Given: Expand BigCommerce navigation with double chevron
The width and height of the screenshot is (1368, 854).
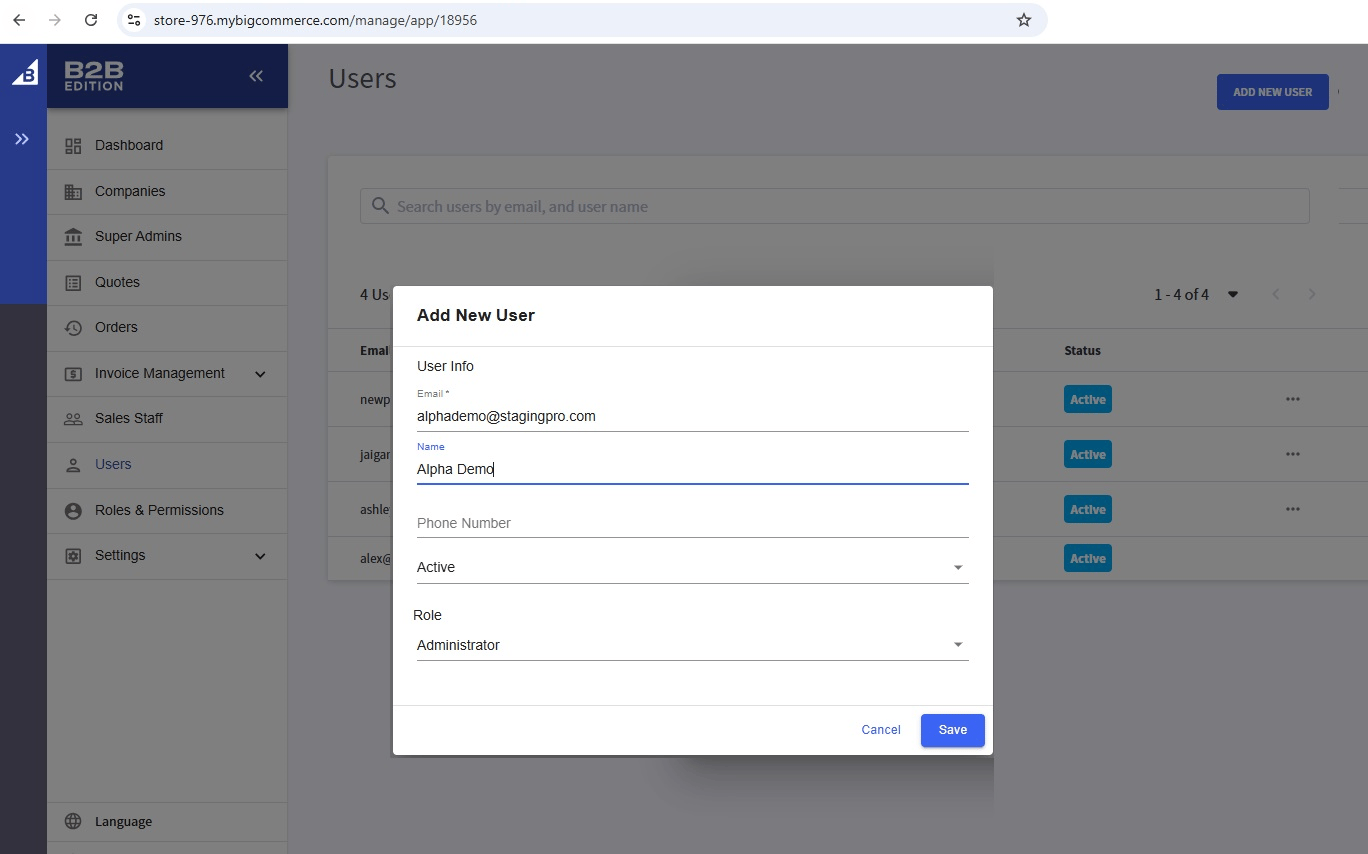Looking at the screenshot, I should pyautogui.click(x=22, y=139).
